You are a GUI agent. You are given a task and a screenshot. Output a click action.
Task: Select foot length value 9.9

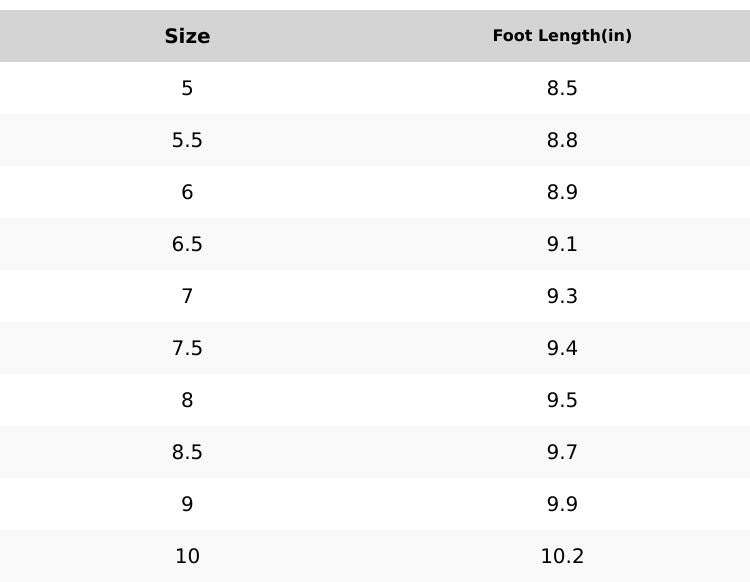click(562, 504)
